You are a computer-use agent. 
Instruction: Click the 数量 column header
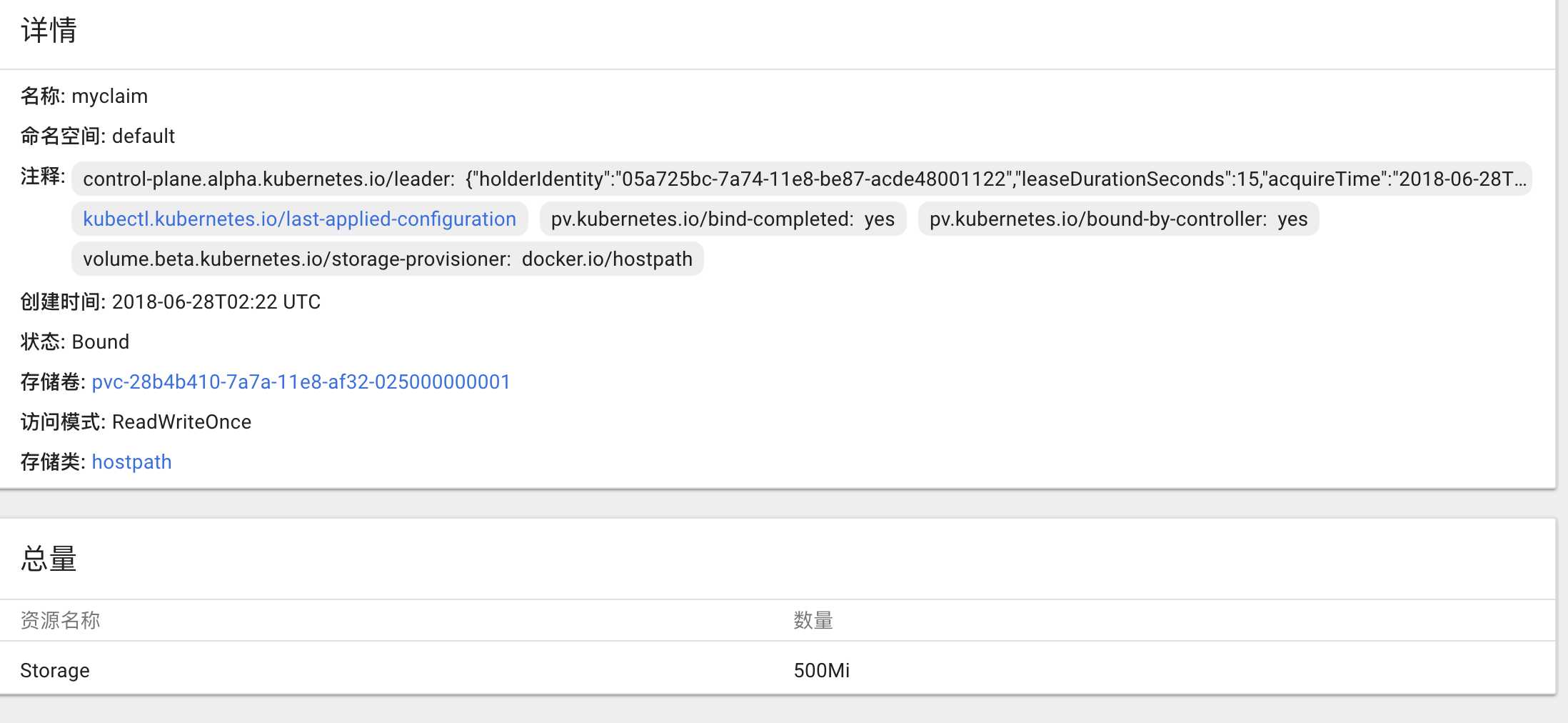coord(813,620)
